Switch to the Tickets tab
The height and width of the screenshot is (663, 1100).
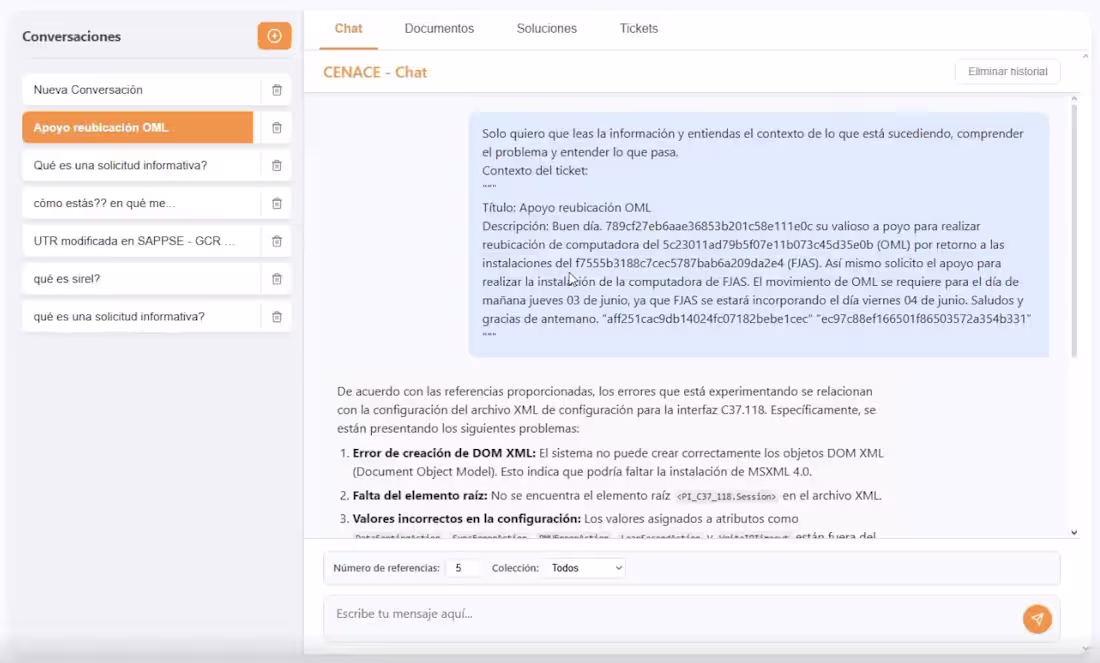point(638,28)
